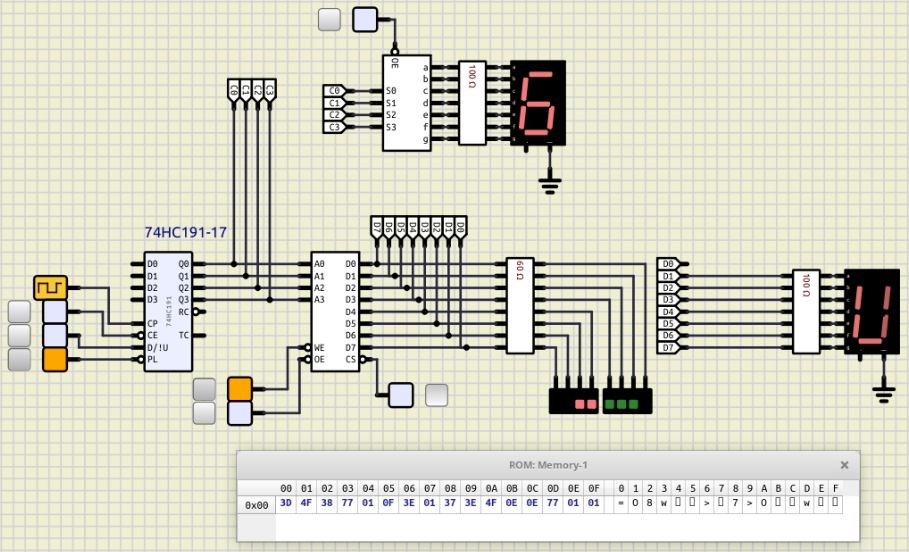This screenshot has height=552, width=909.
Task: Select the ground symbol under the U display
Action: pyautogui.click(x=883, y=395)
